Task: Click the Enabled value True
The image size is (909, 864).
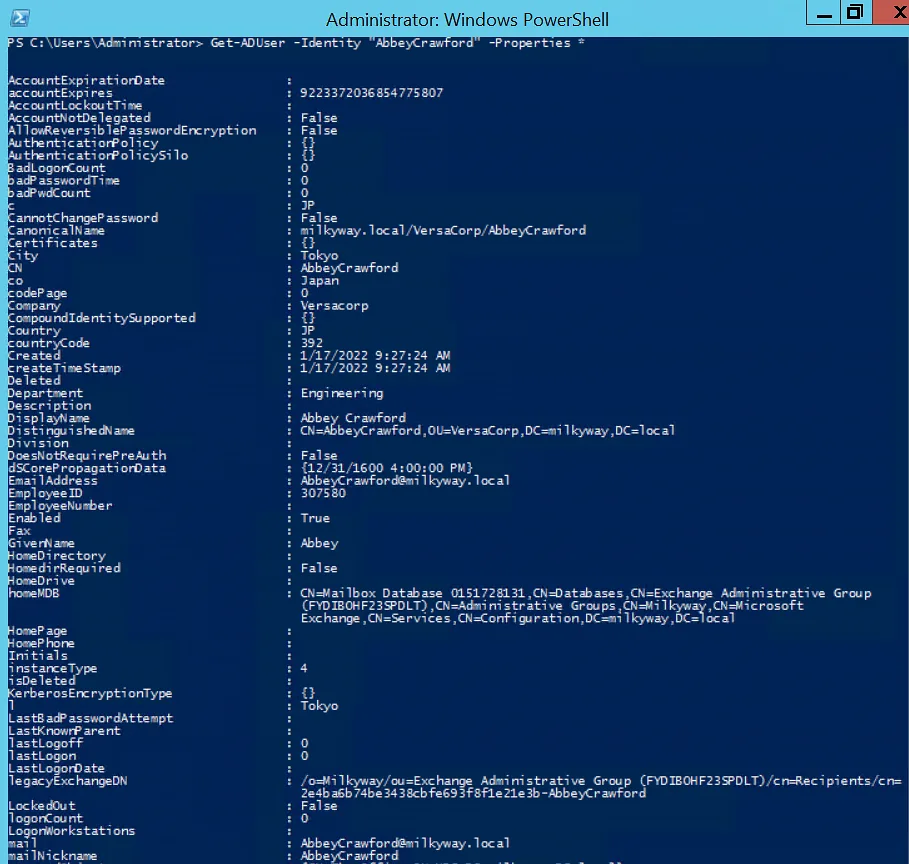Action: point(315,518)
